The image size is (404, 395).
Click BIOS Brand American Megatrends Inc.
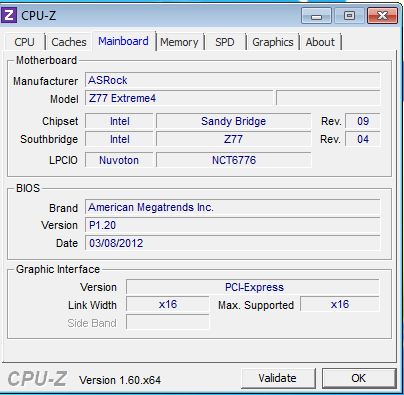click(x=233, y=207)
